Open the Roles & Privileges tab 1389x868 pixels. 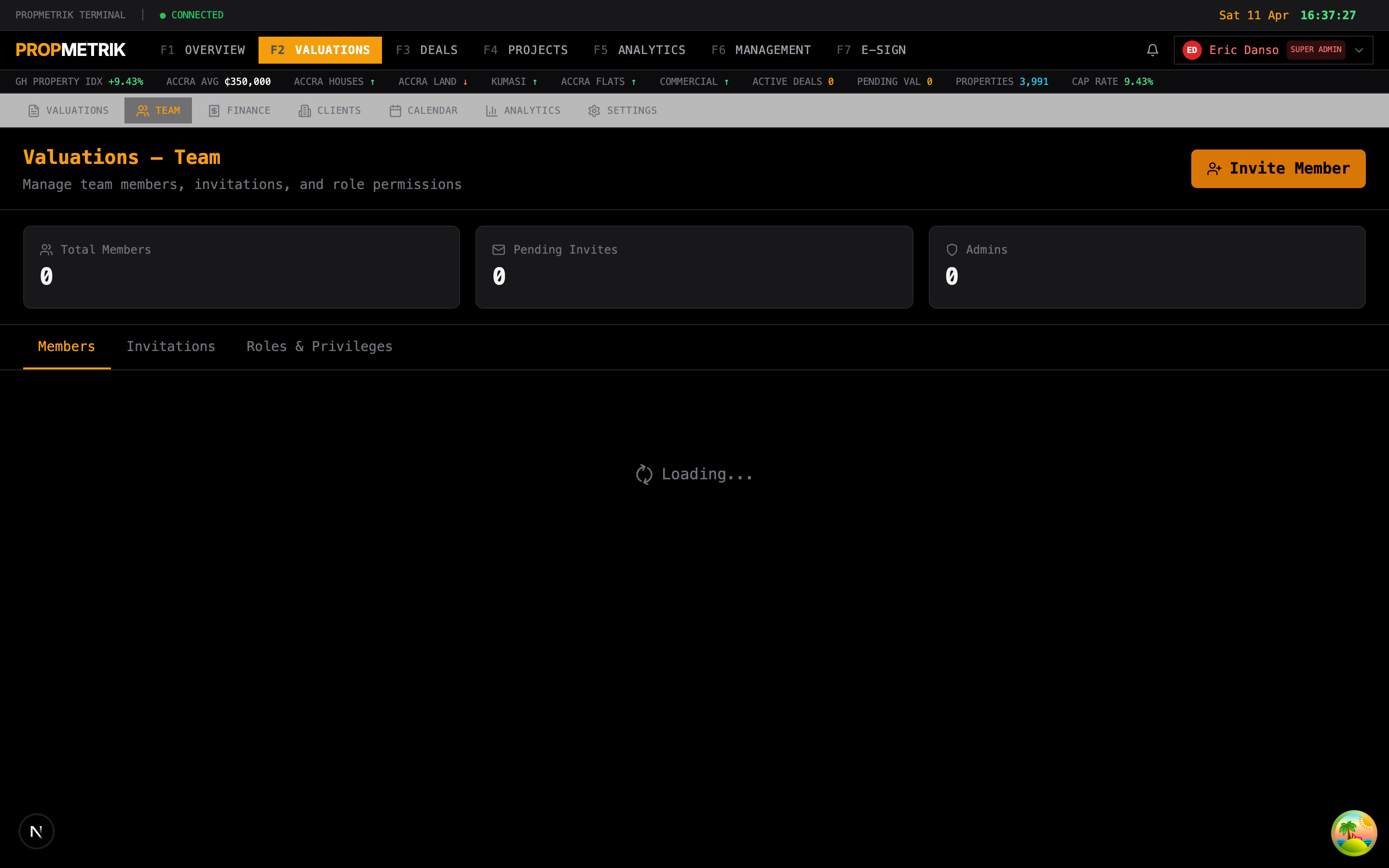coord(319,347)
